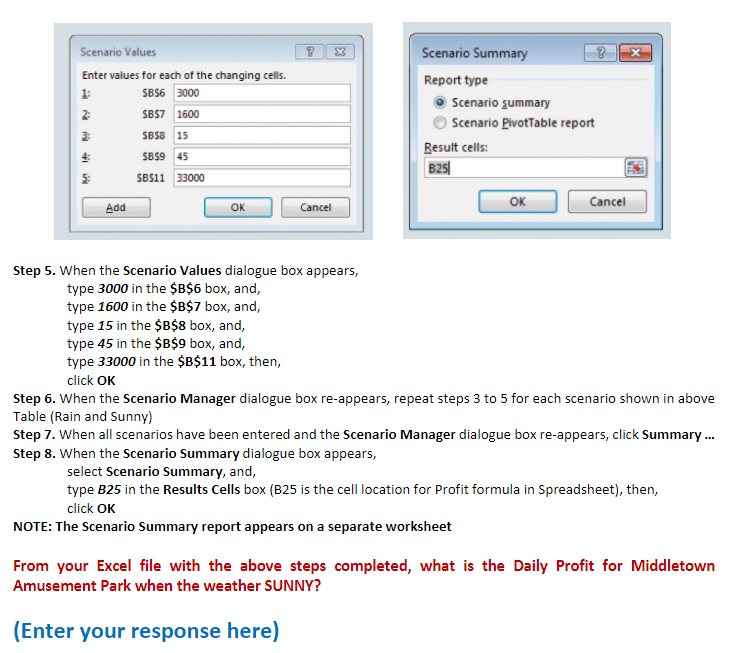Screen dimensions: 734x653
Task: Click the $B$6 field containing 3000
Action: pyautogui.click(x=262, y=93)
